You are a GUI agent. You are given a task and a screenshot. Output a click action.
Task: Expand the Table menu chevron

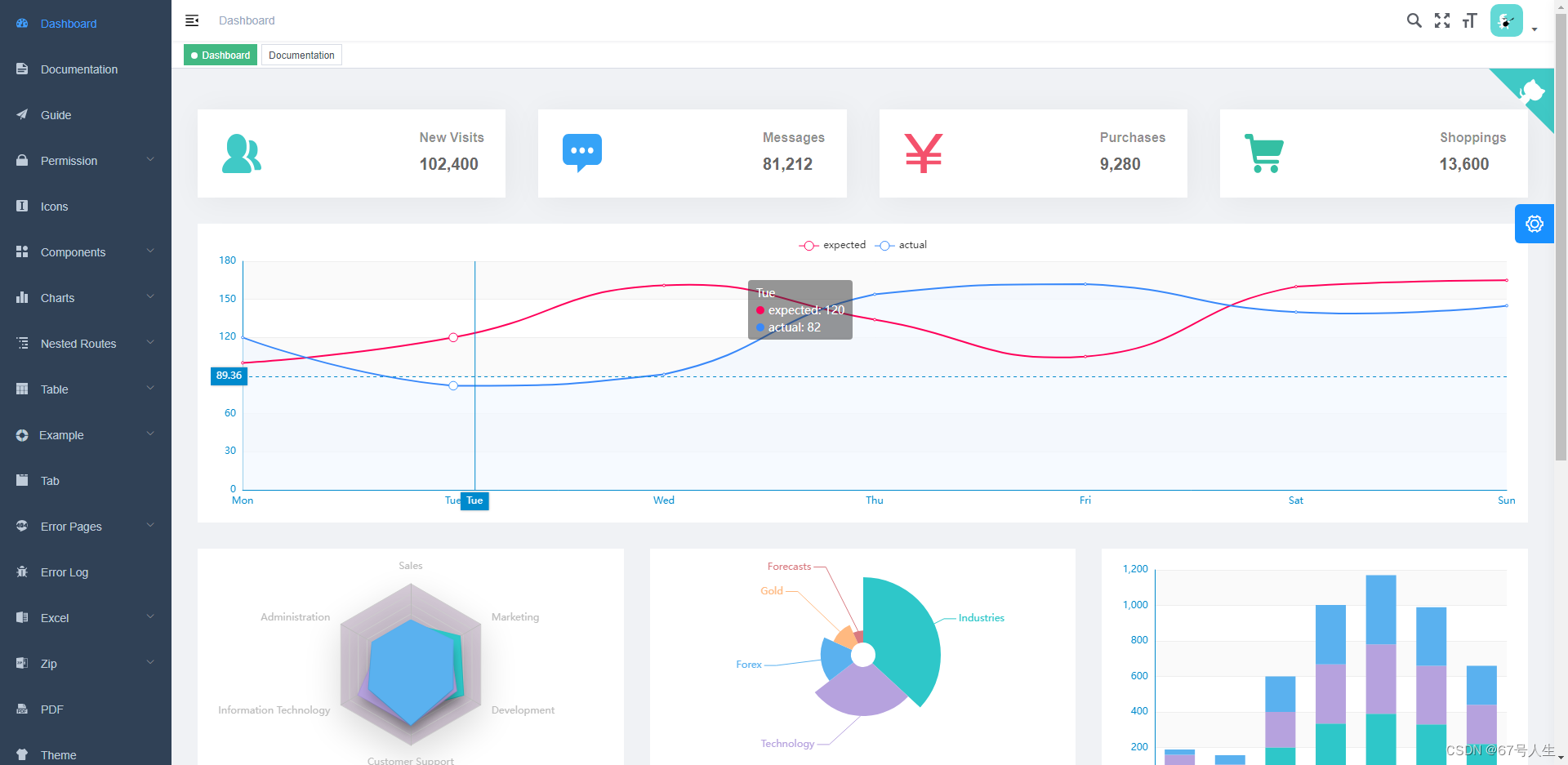(150, 389)
